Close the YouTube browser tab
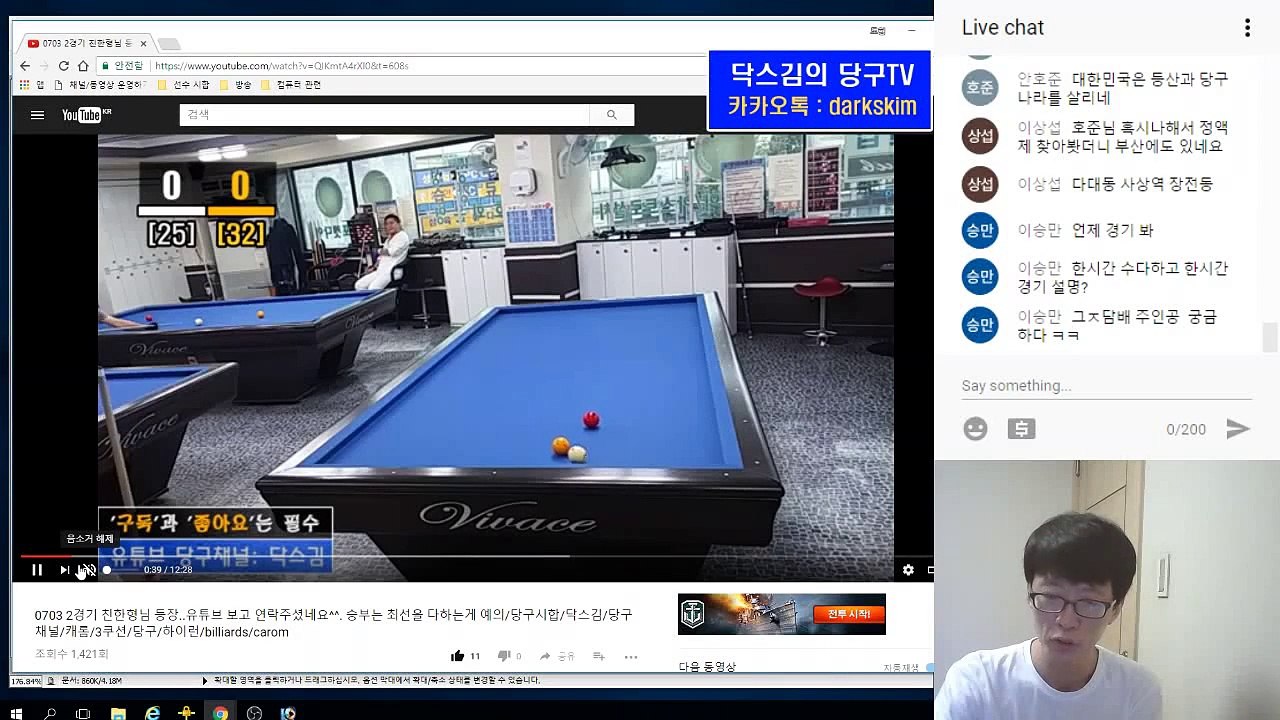Screen dimensions: 1280x720 click(143, 44)
